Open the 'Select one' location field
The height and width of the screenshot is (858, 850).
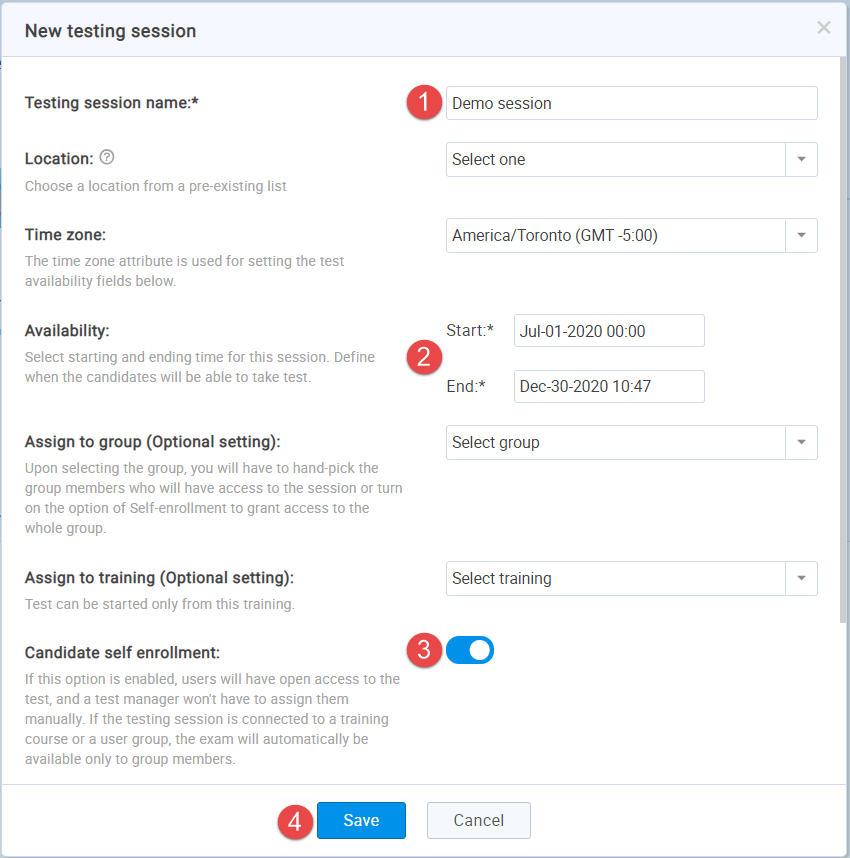coord(615,160)
